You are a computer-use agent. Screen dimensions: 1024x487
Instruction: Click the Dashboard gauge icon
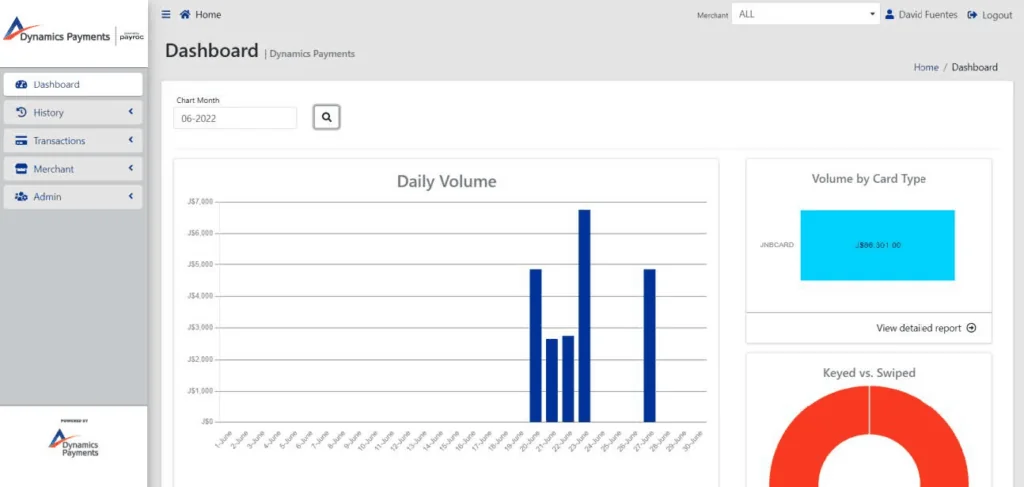coord(21,84)
